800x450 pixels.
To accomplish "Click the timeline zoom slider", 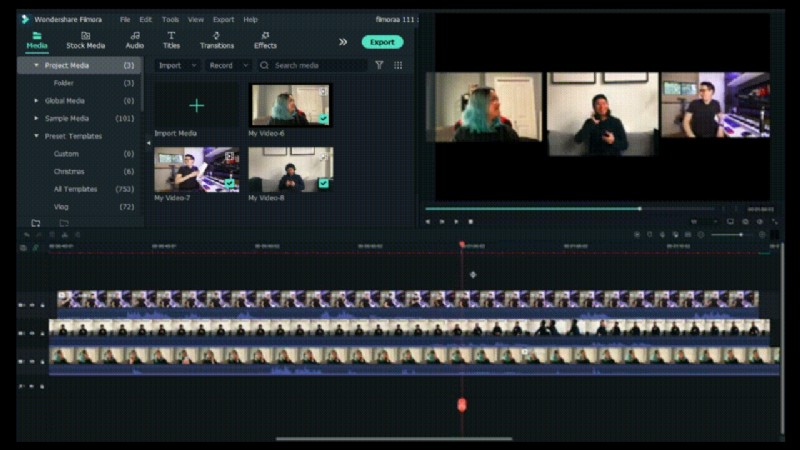I will click(731, 235).
